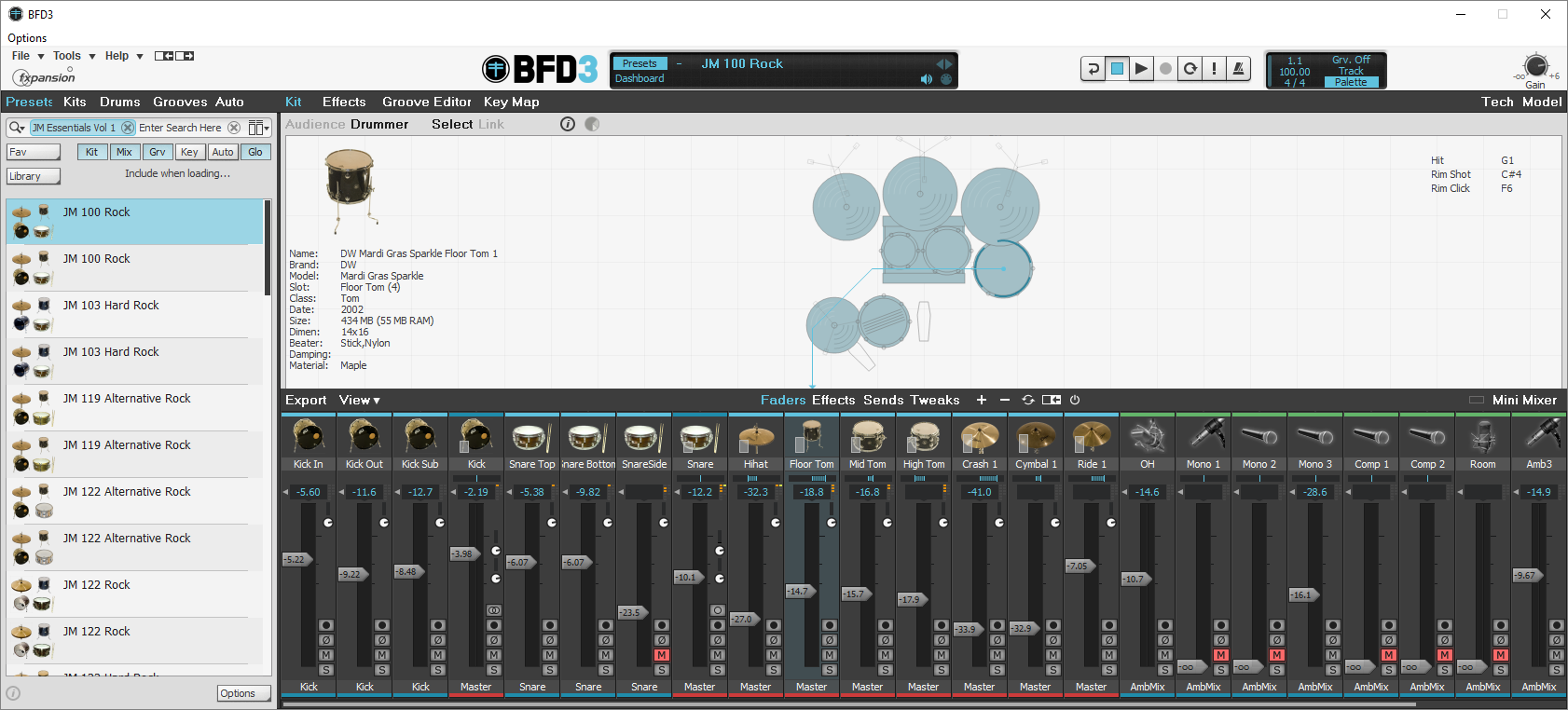Screen dimensions: 1568x710
Task: Click the Grv filter button
Action: click(158, 152)
